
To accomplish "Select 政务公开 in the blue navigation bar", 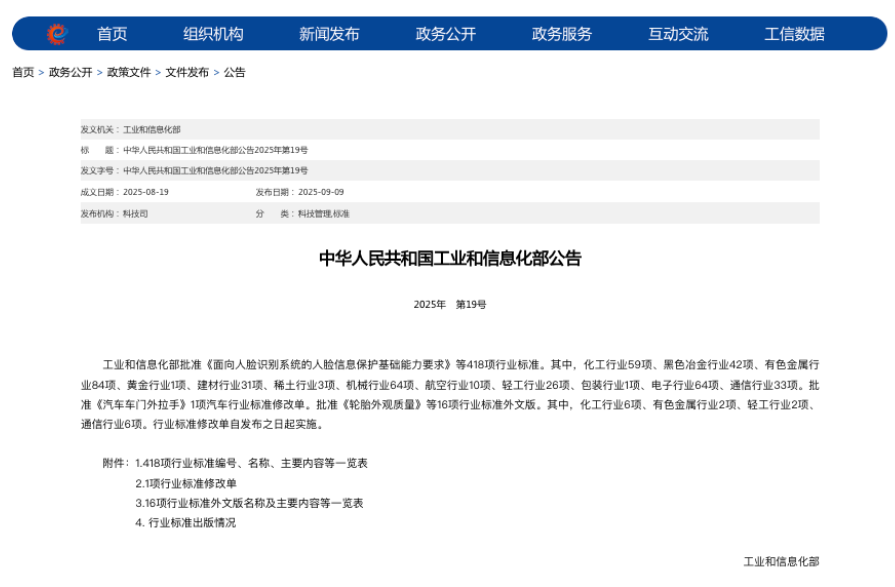I will tap(446, 34).
